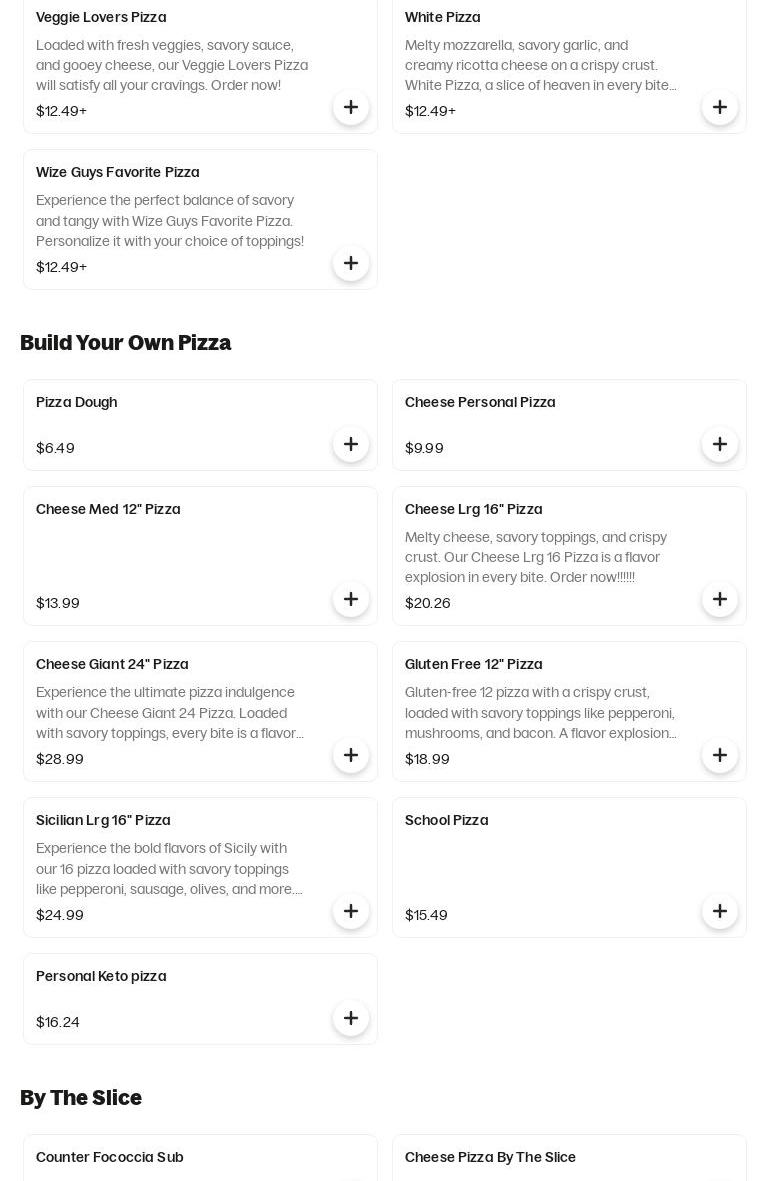Select the Sicilian Lrg 16" Pizza name
This screenshot has height=1181, width=770.
click(103, 820)
